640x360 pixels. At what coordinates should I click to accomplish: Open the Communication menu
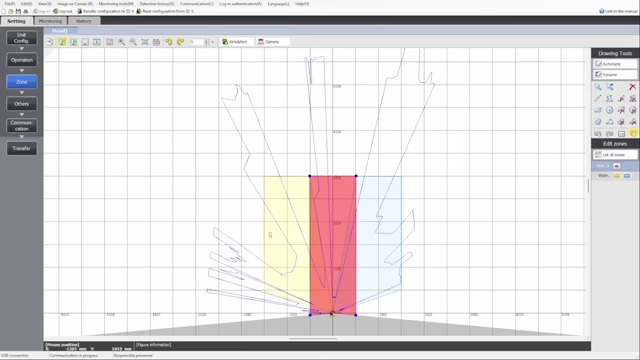tap(197, 4)
